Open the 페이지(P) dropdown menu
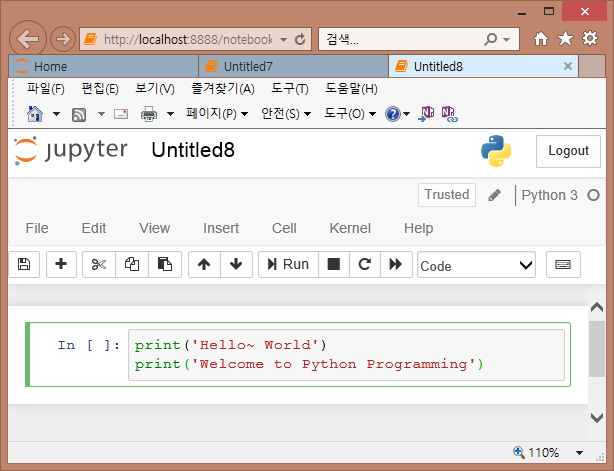The height and width of the screenshot is (471, 614). pyautogui.click(x=217, y=114)
